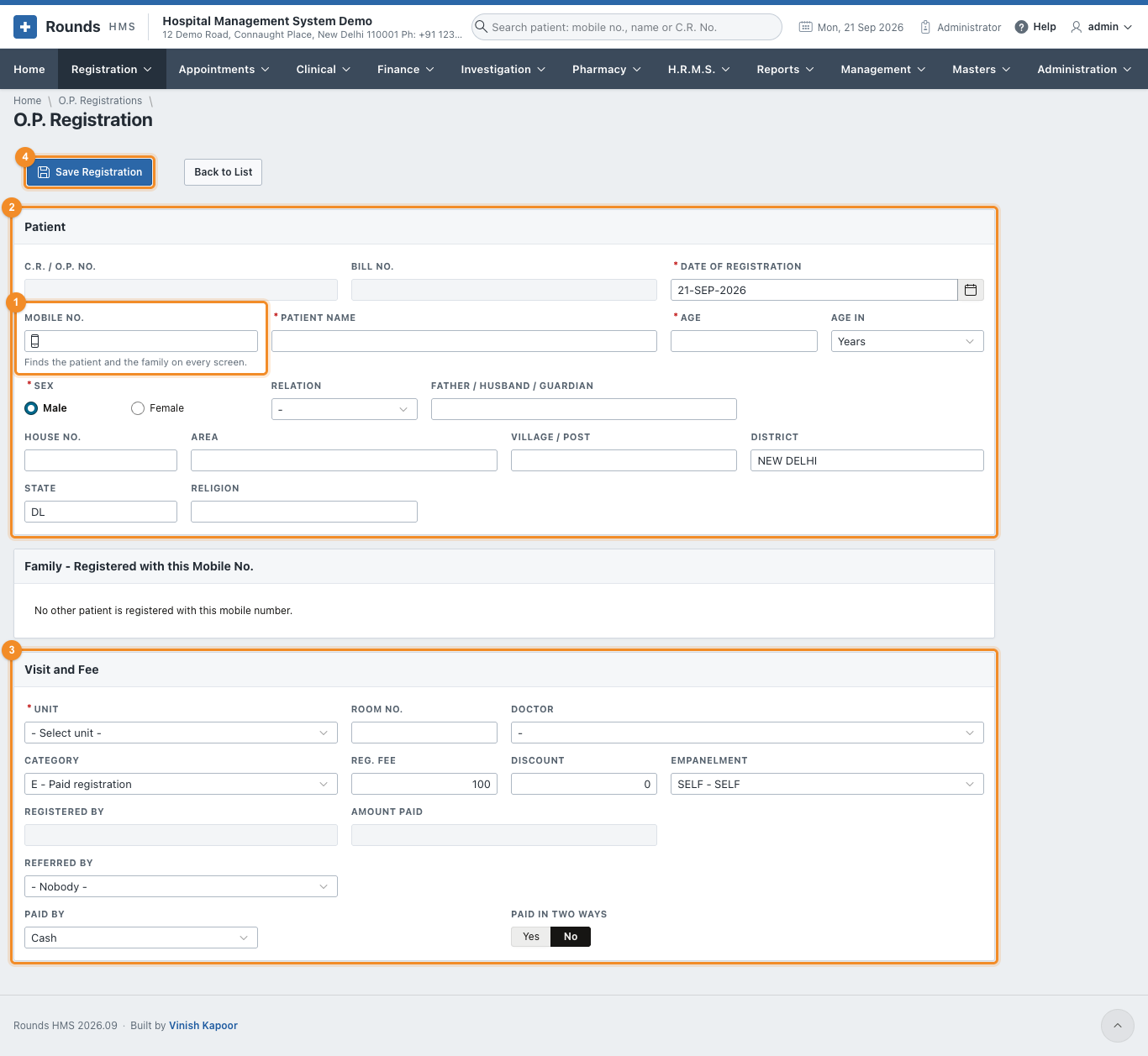Focus the patient search box
The image size is (1148, 1056).
point(626,27)
